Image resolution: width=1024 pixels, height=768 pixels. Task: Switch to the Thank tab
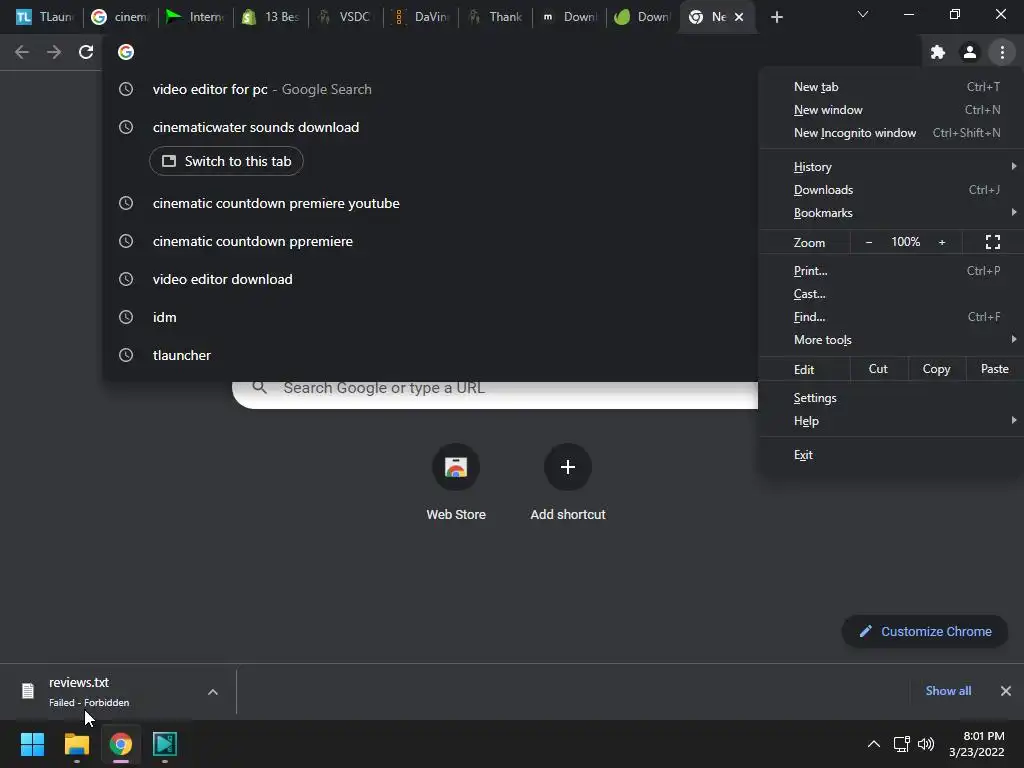[x=495, y=17]
